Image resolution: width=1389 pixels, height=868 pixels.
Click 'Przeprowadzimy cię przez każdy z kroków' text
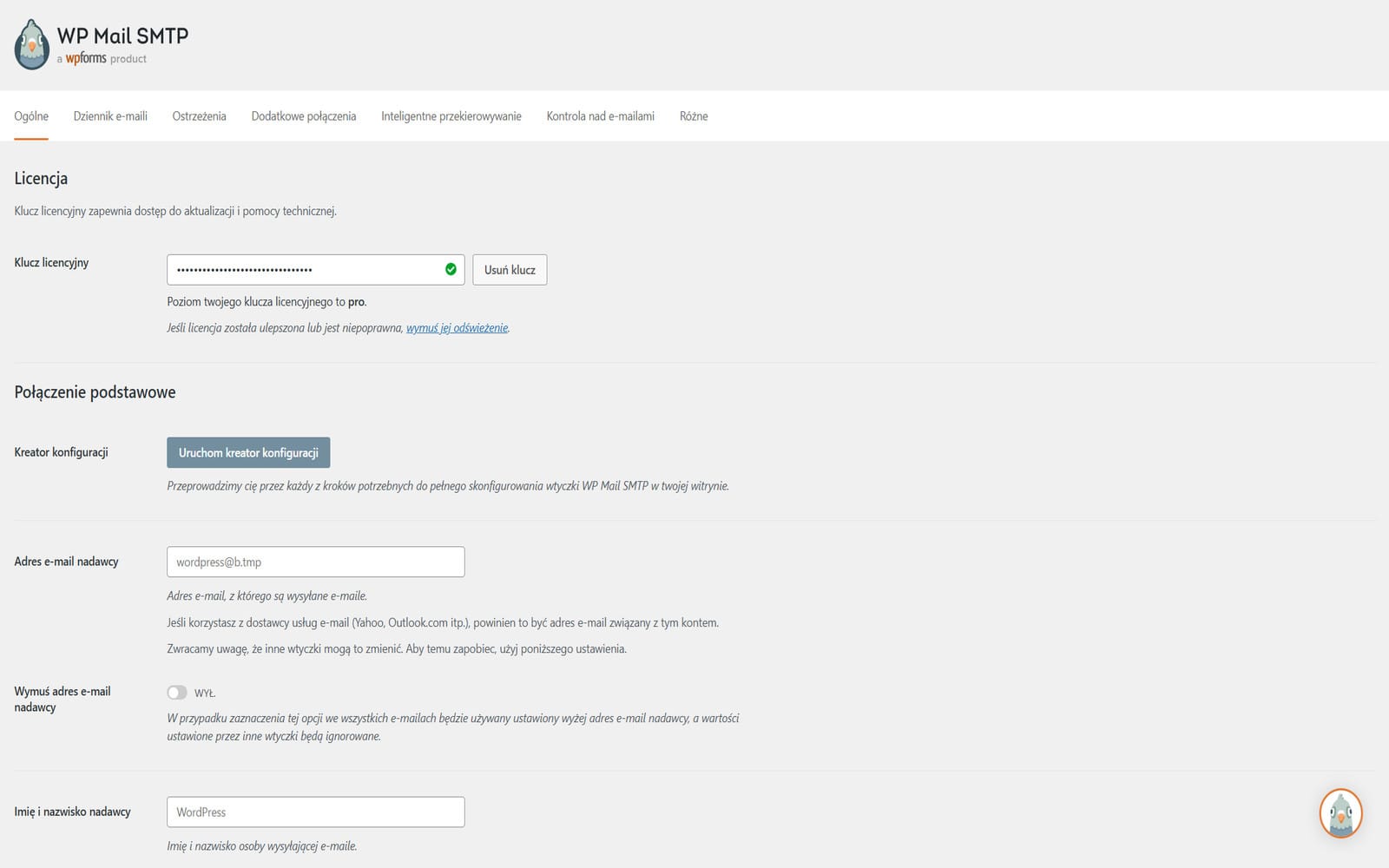point(448,486)
